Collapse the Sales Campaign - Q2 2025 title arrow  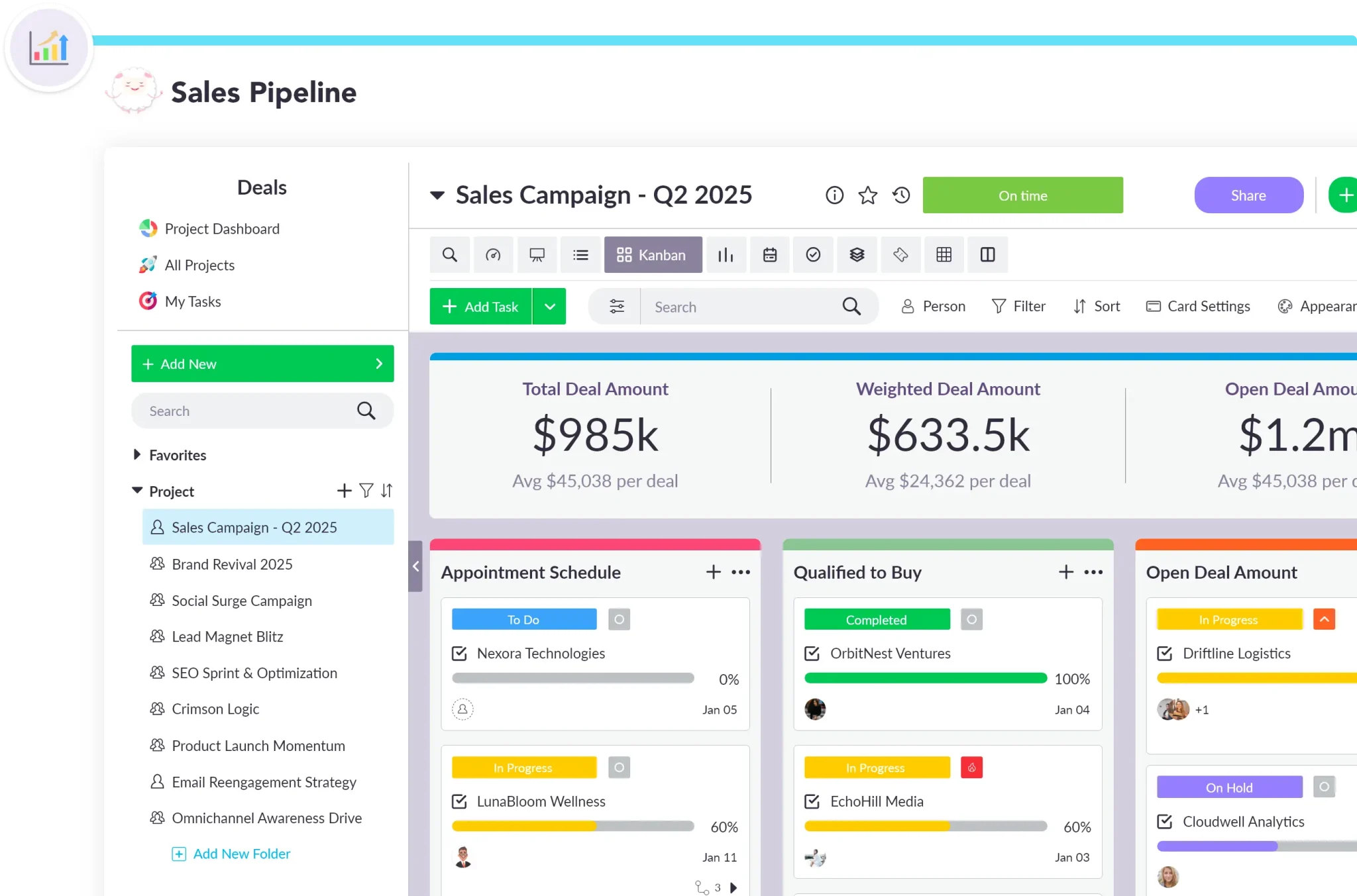tap(437, 195)
